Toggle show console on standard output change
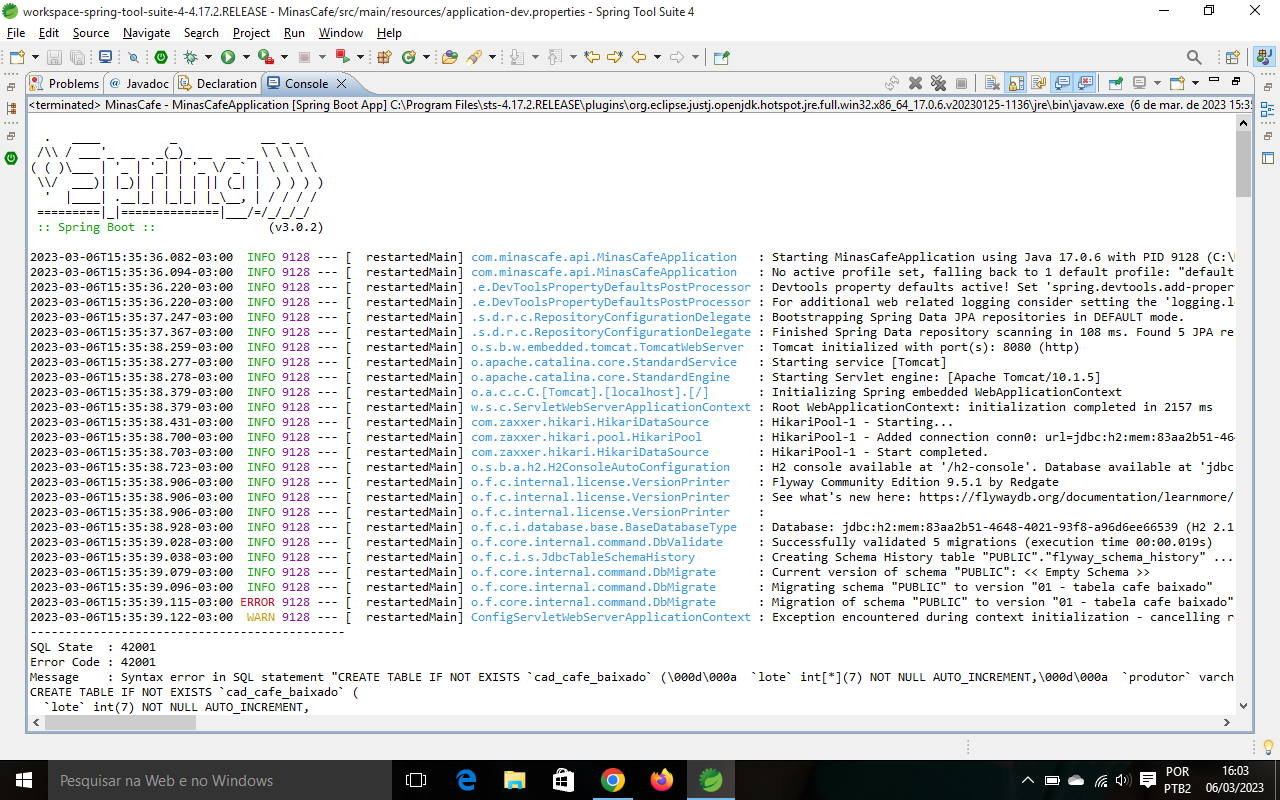 coord(1063,84)
